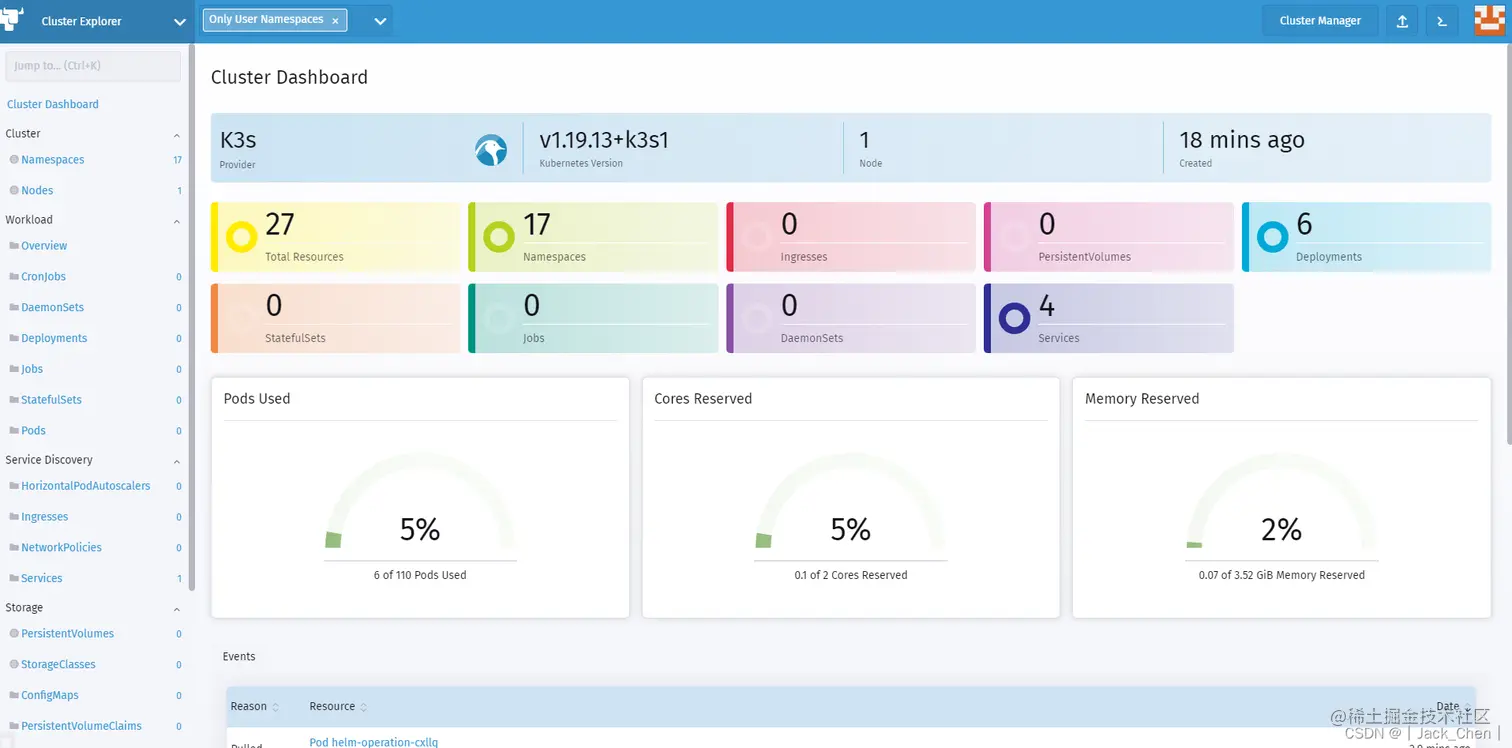Click the Memory Reserved gauge
Image resolution: width=1512 pixels, height=748 pixels.
point(1282,503)
